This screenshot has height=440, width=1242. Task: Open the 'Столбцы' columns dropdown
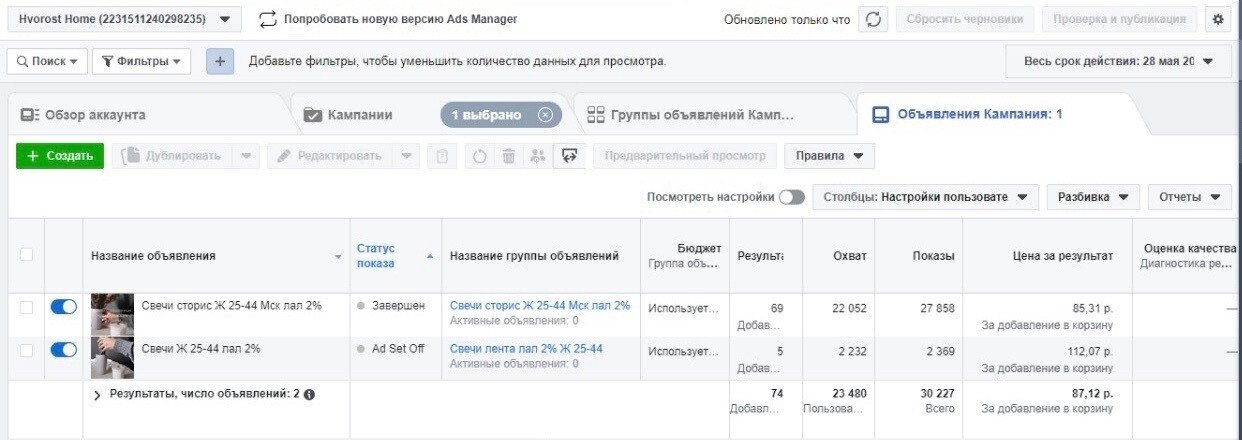click(x=925, y=197)
